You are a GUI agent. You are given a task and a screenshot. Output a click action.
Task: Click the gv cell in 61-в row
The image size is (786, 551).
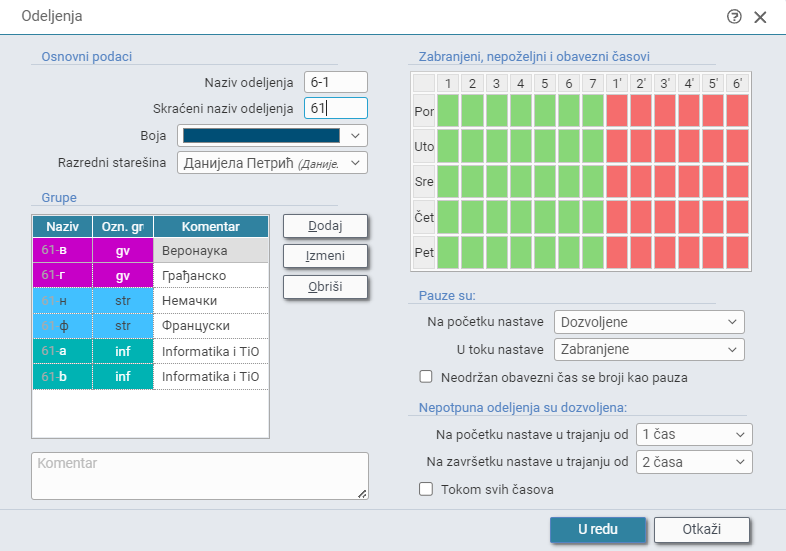coord(123,250)
